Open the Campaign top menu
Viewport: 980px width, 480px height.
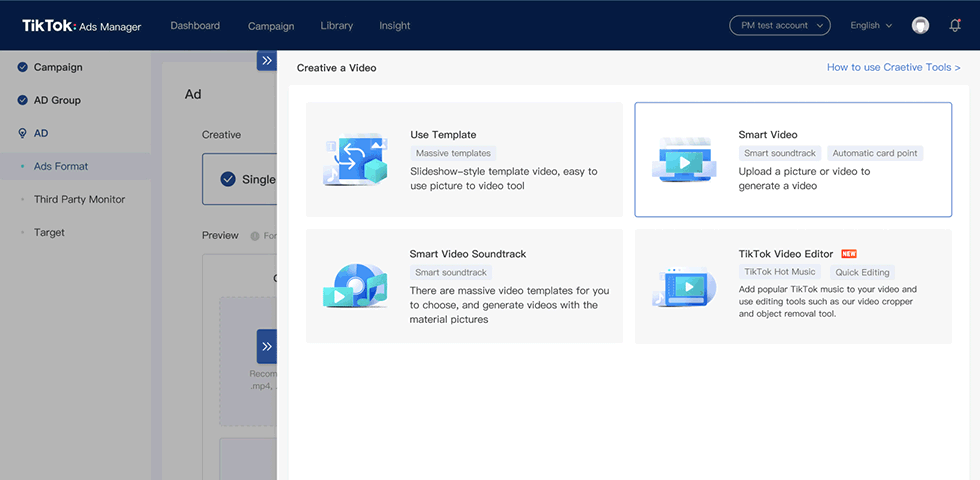[271, 26]
